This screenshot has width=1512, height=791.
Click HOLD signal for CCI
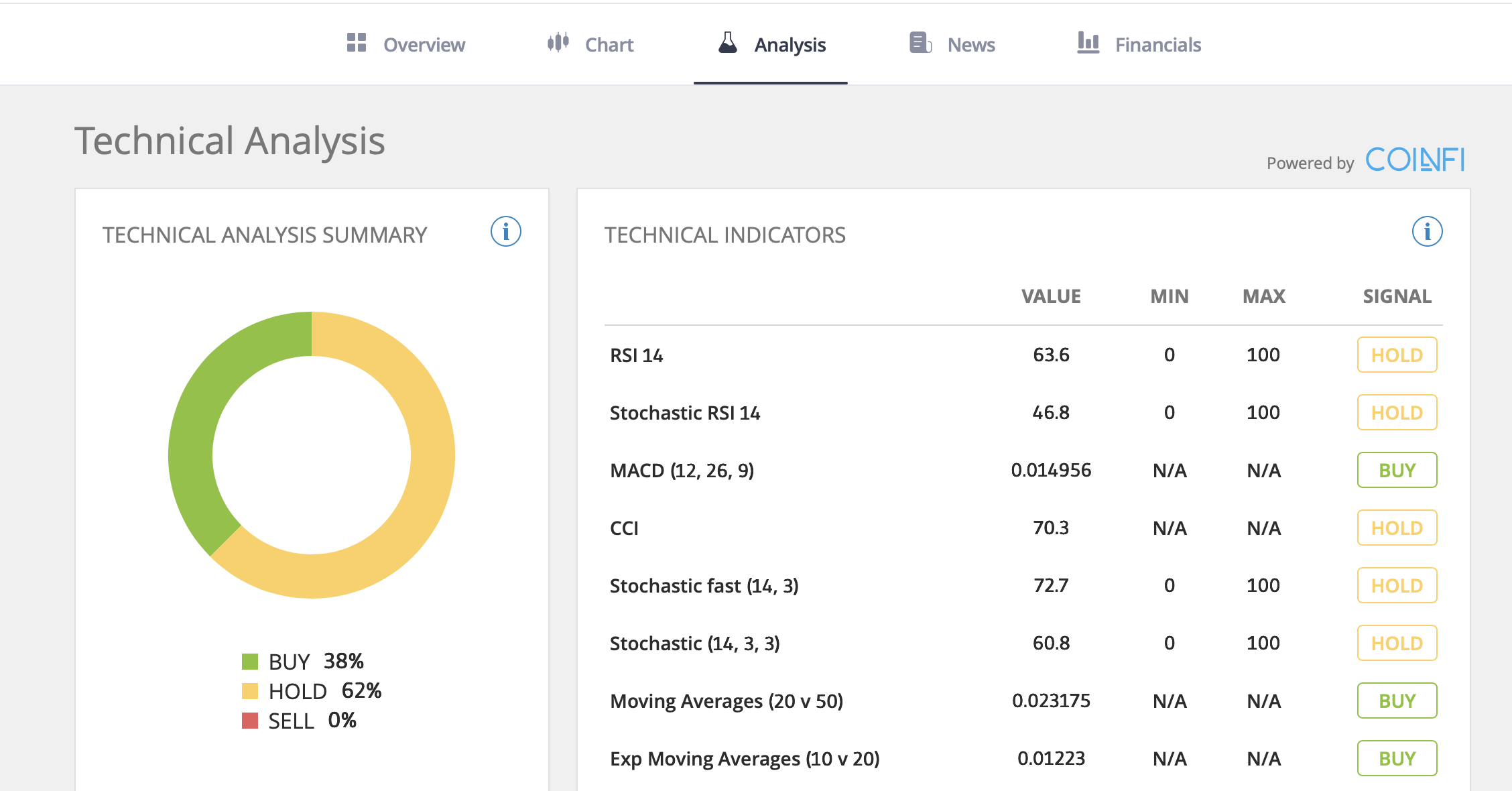[x=1397, y=528]
